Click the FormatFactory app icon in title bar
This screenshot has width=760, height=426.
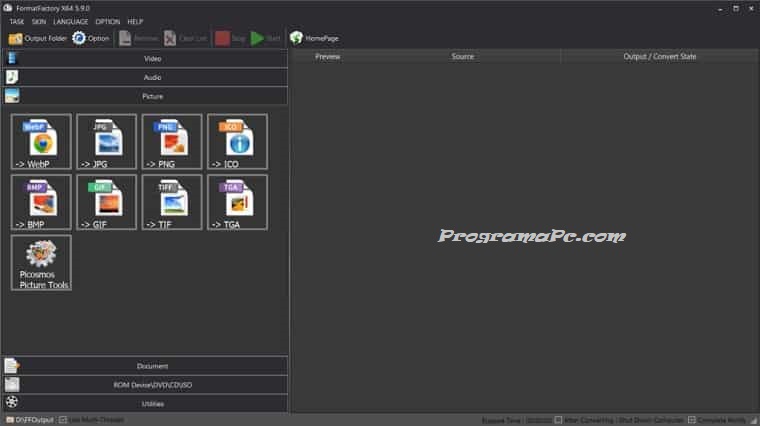(7, 8)
